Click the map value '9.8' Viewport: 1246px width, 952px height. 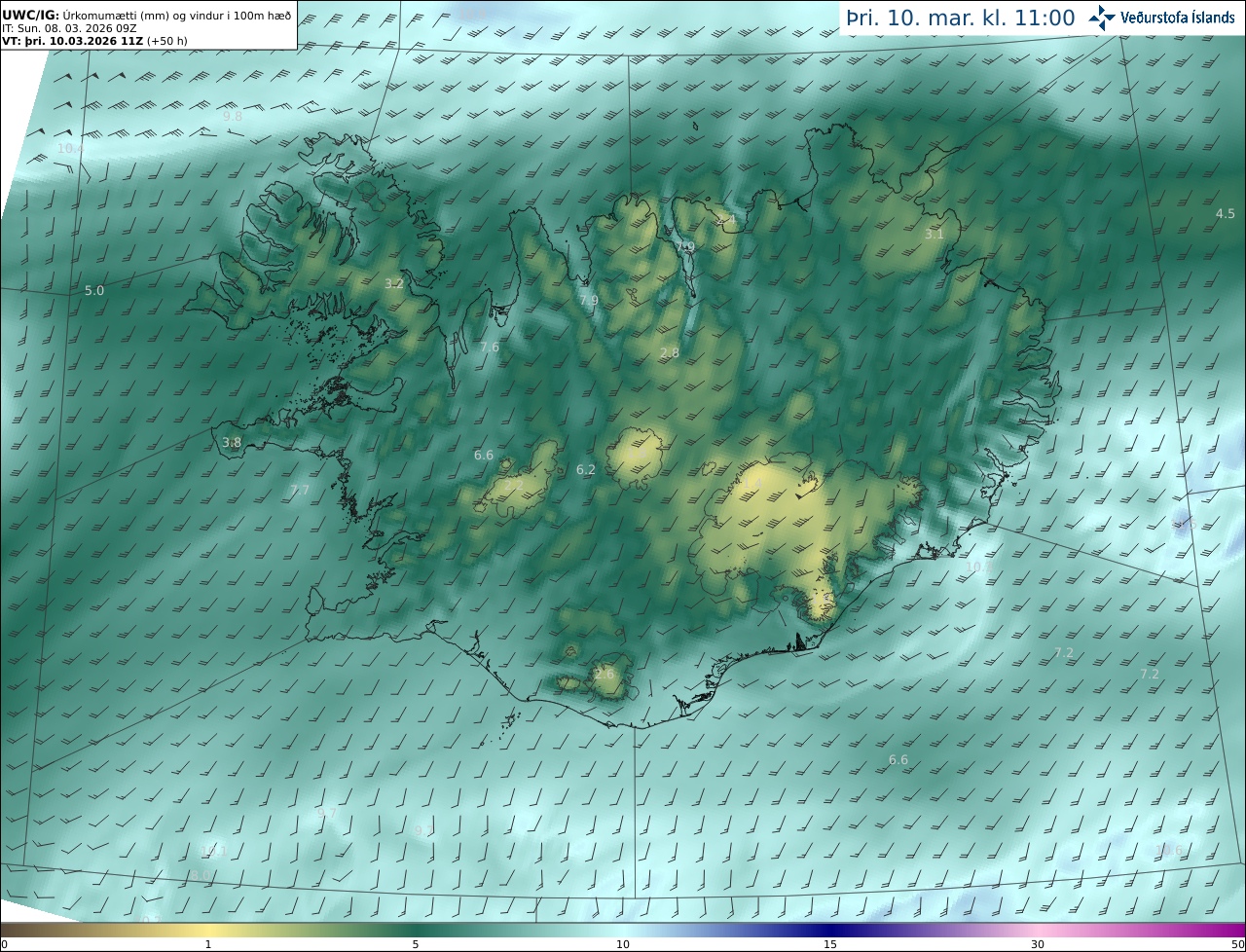(233, 116)
